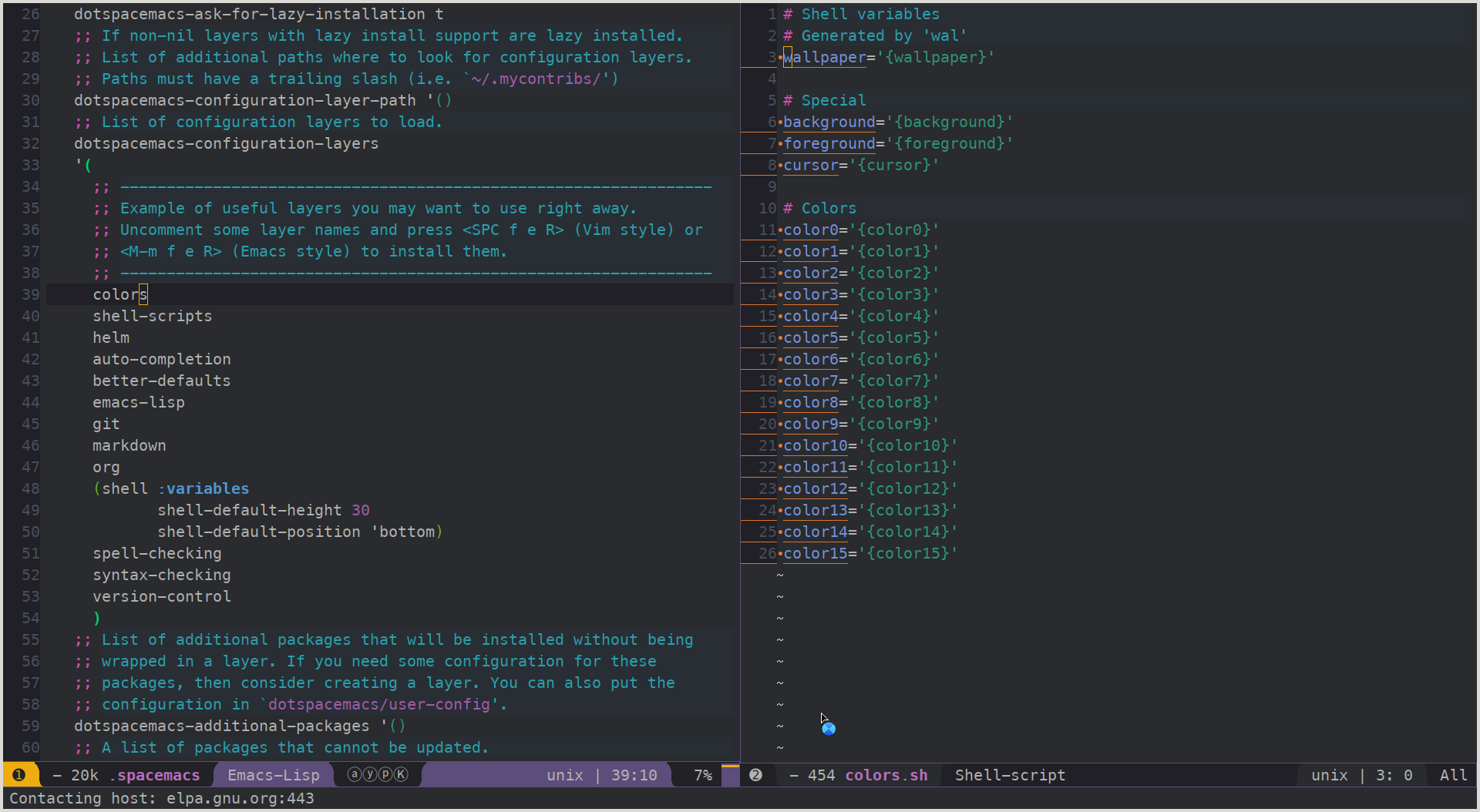1480x812 pixels.
Task: Click the 7% buffer position indicator
Action: (x=703, y=775)
